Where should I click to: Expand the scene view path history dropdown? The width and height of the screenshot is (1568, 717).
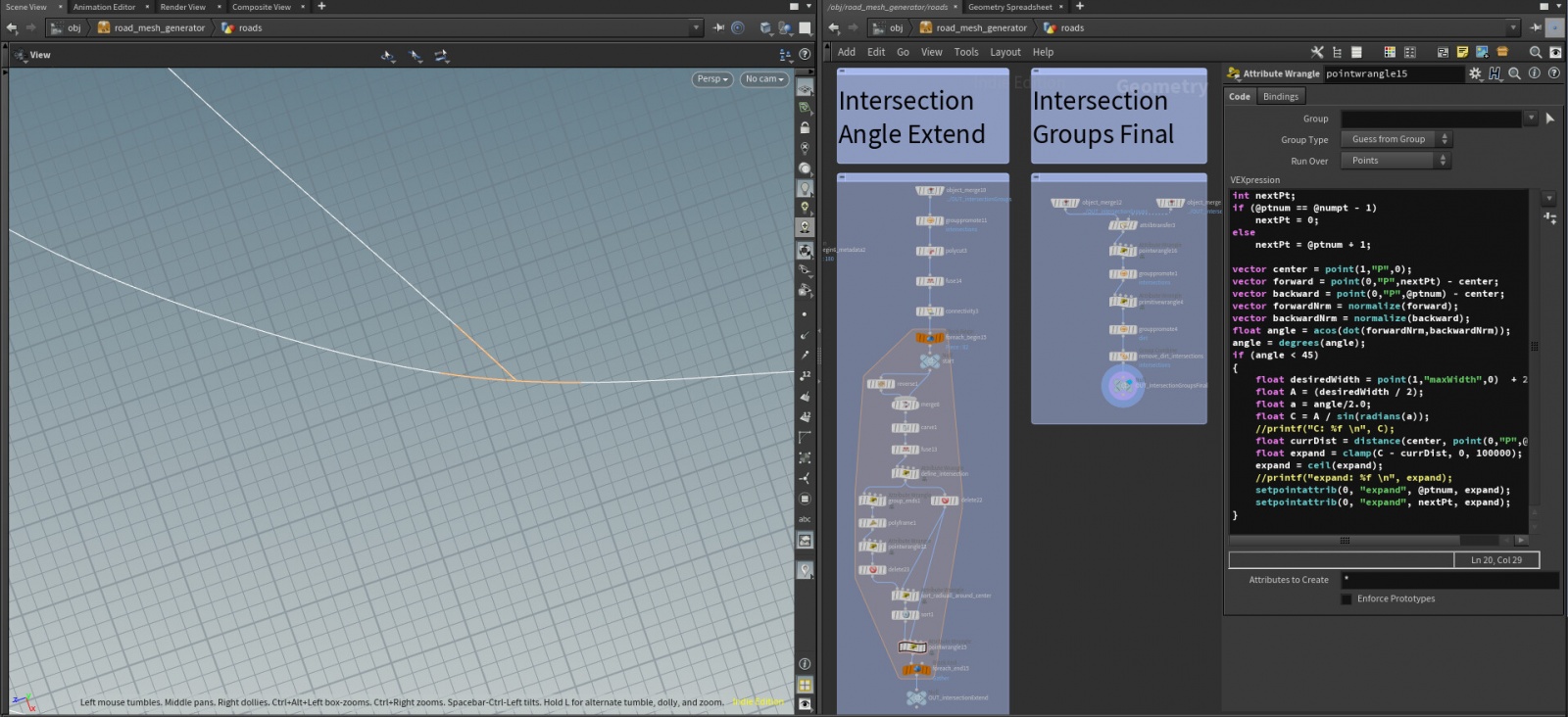point(697,27)
